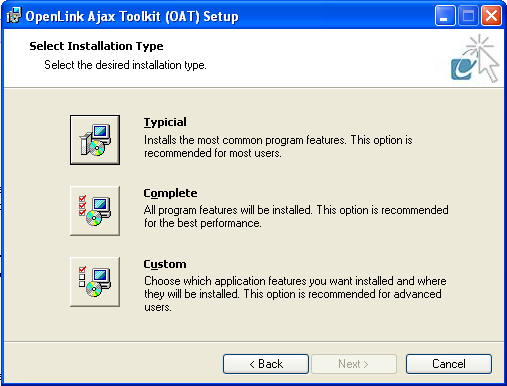This screenshot has width=507, height=386.
Task: Click the disabled maximize button in title bar
Action: 468,16
